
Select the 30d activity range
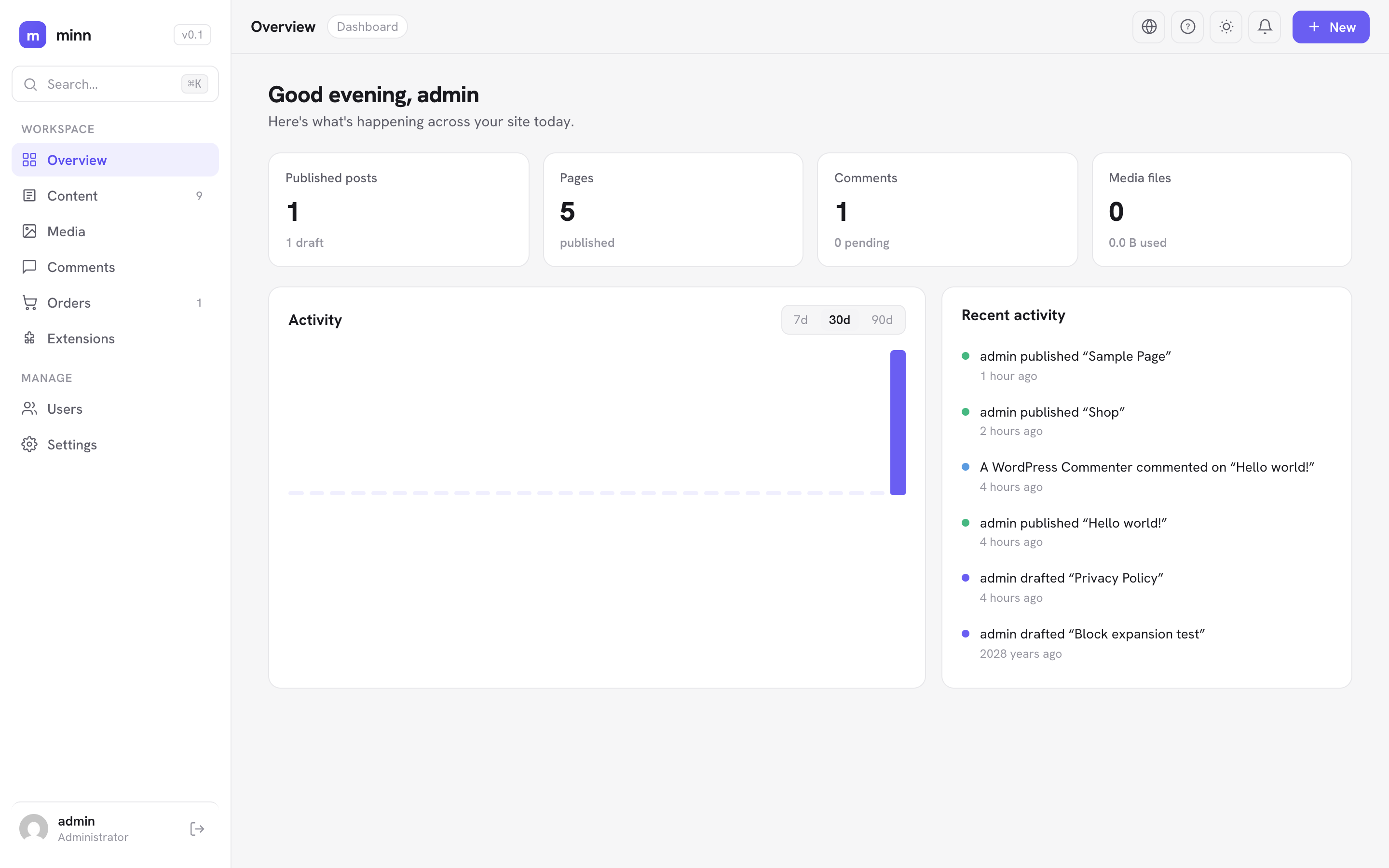(x=839, y=320)
